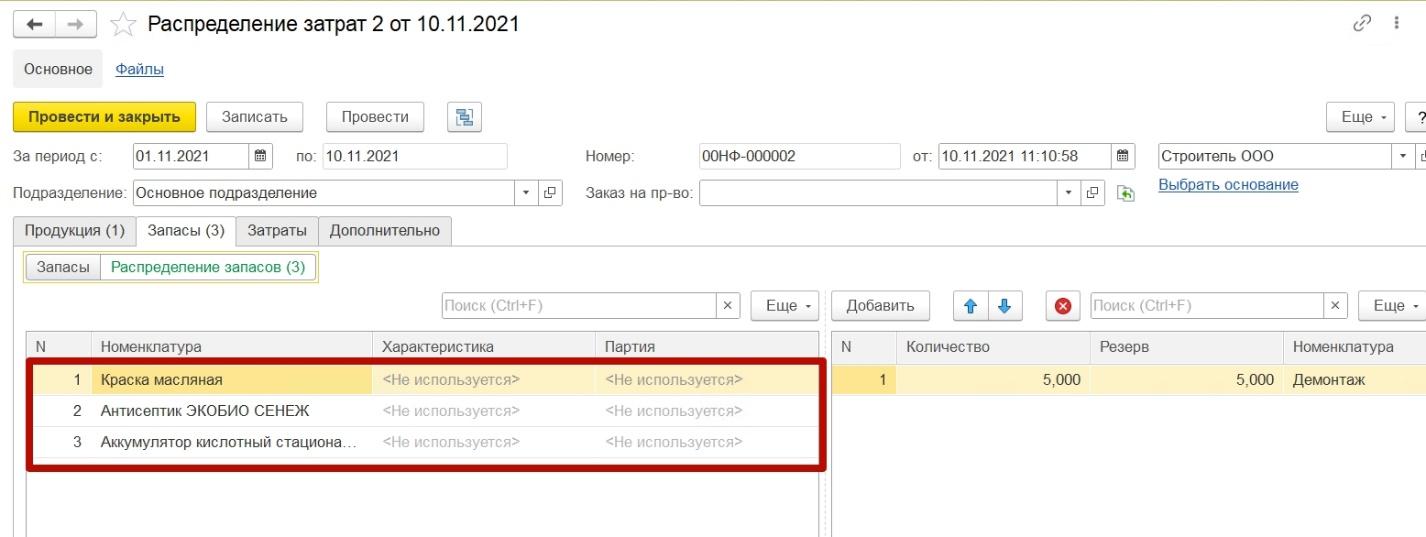The image size is (1426, 537).
Task: Click the Демонтаж cell in right table
Action: [1354, 380]
